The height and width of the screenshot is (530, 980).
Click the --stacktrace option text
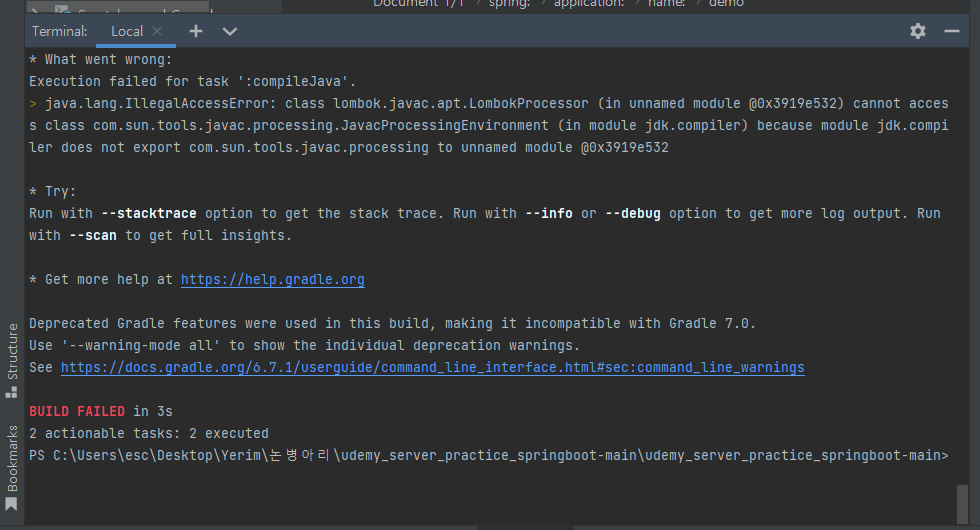click(x=149, y=214)
